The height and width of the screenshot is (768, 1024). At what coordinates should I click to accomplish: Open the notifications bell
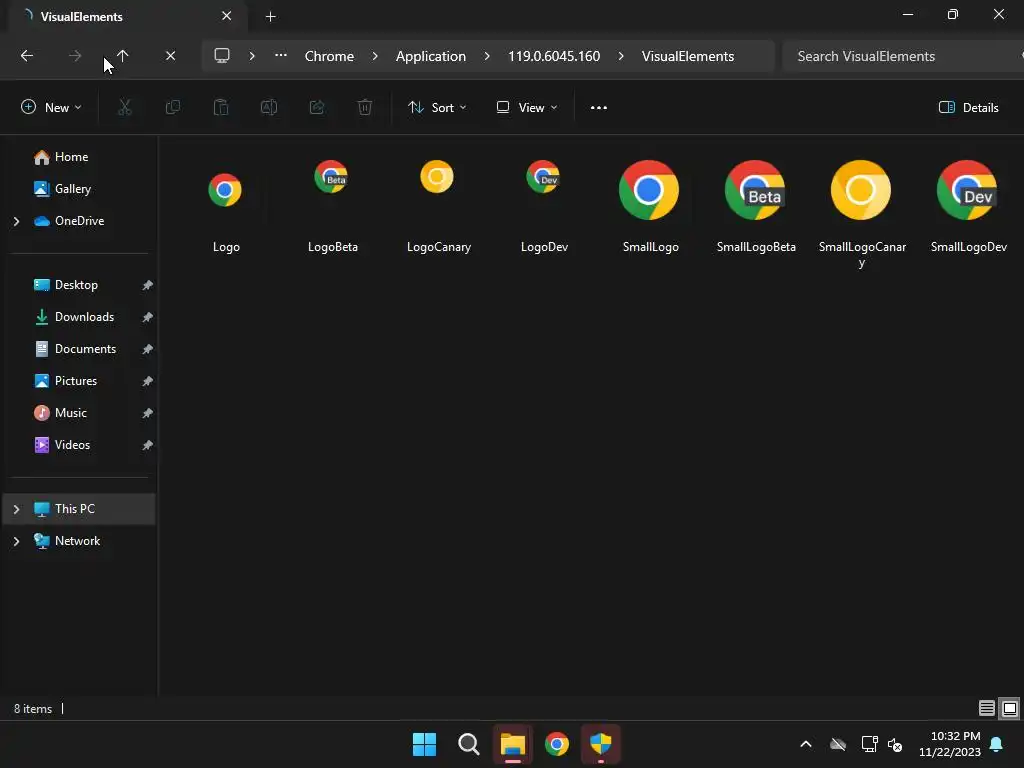tap(997, 744)
